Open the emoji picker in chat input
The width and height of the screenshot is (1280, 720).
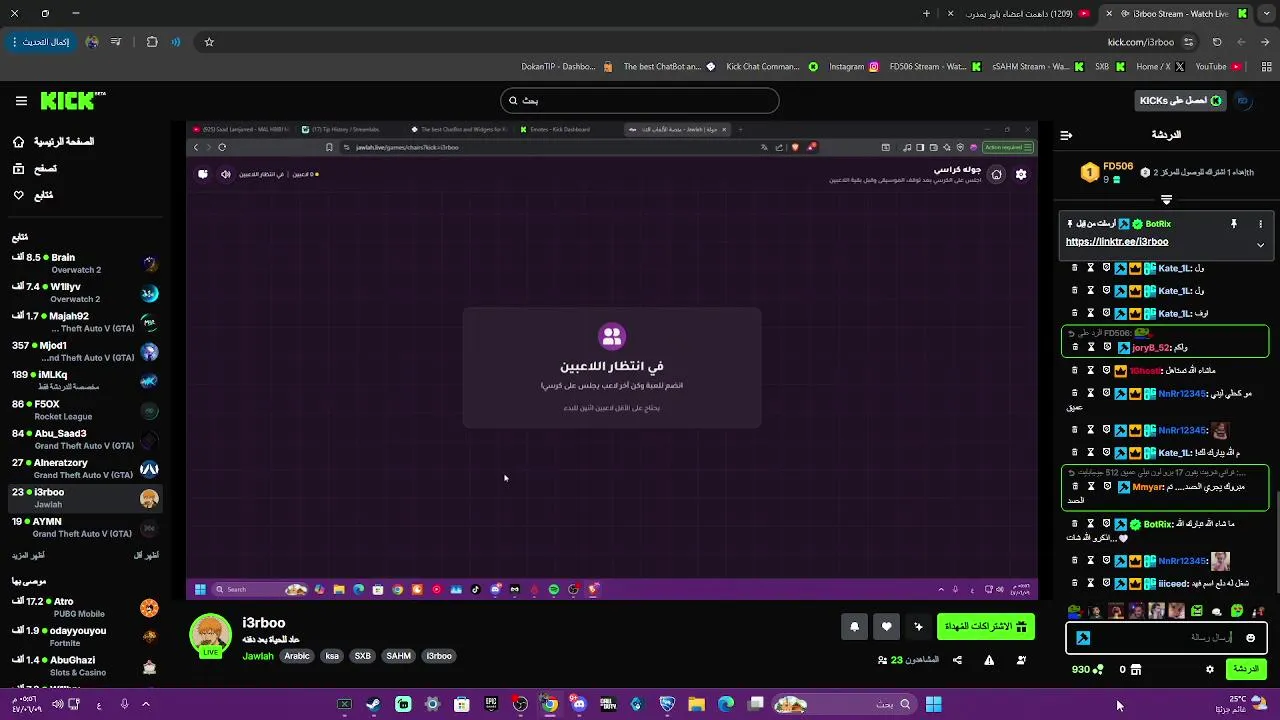pyautogui.click(x=1250, y=638)
